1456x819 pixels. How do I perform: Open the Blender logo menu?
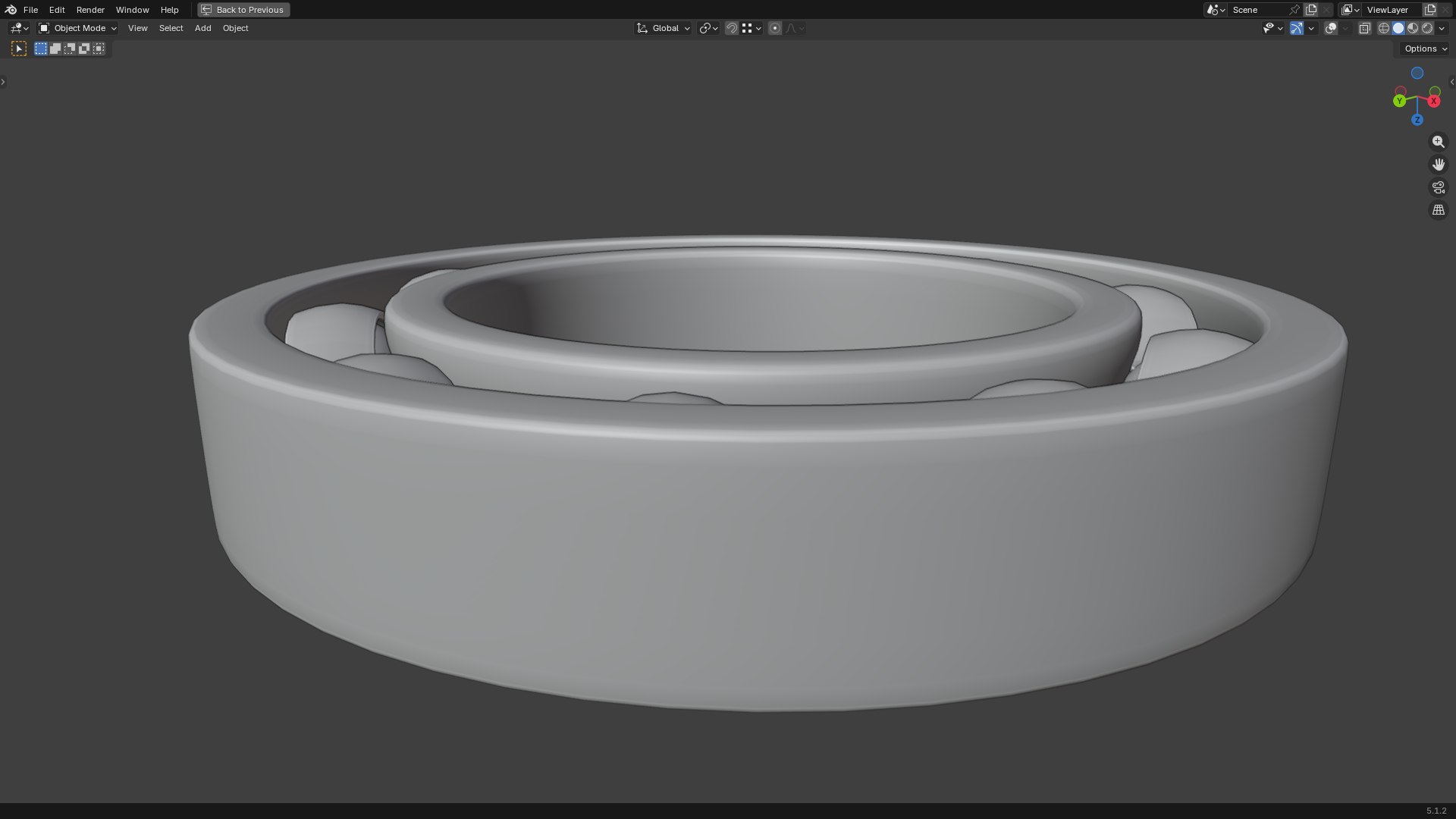point(11,10)
